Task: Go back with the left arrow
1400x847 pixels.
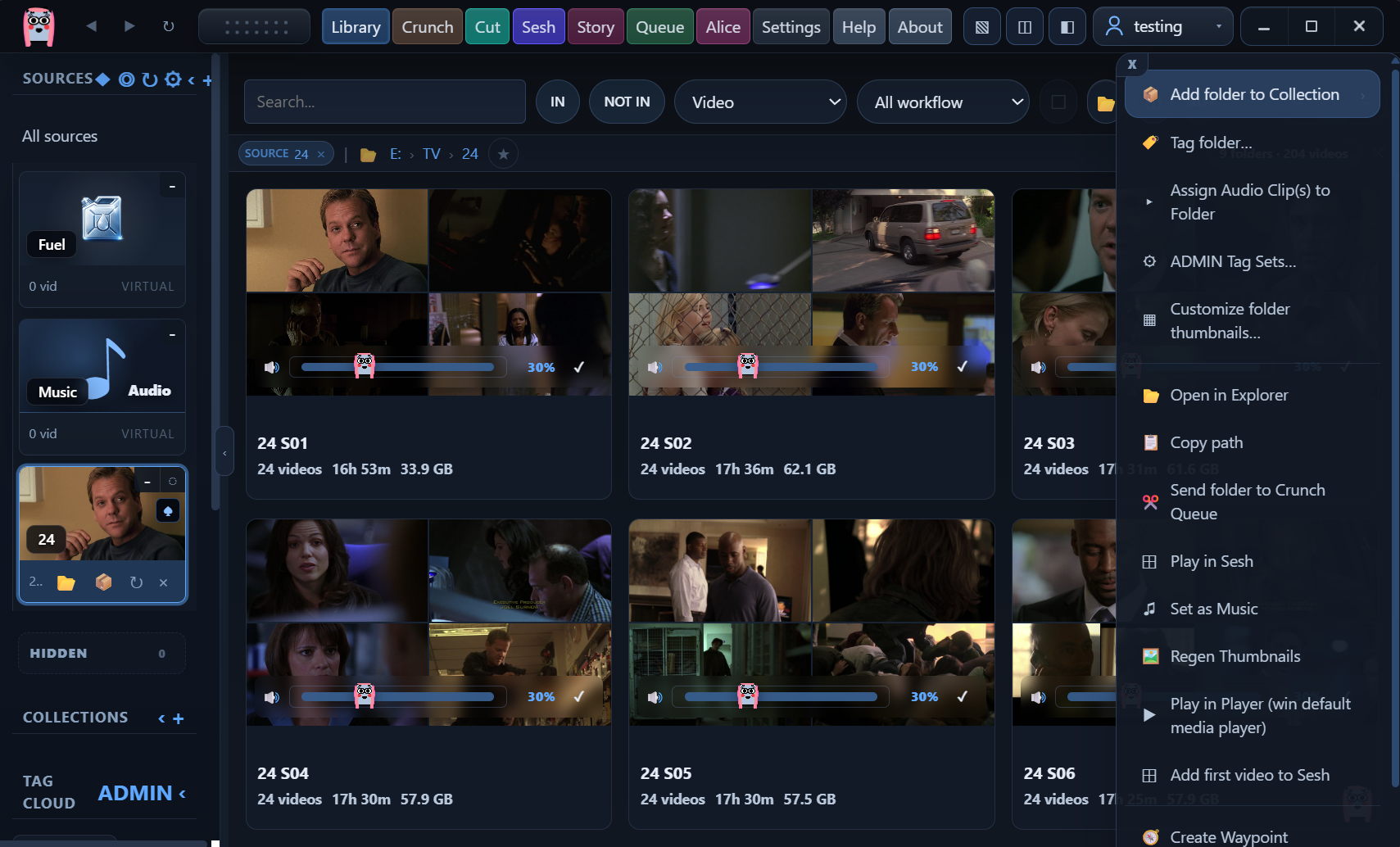Action: (x=91, y=26)
